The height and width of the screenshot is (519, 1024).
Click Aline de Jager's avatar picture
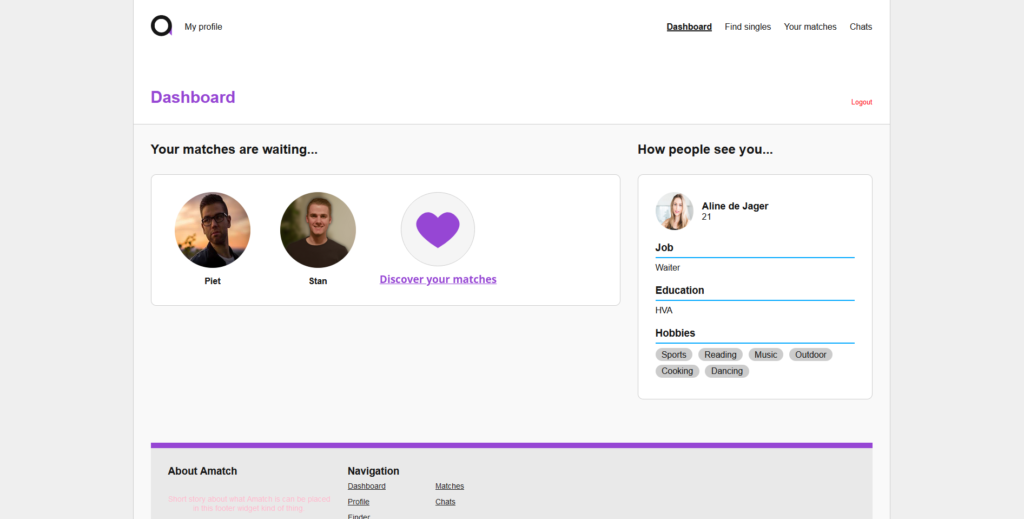(674, 211)
